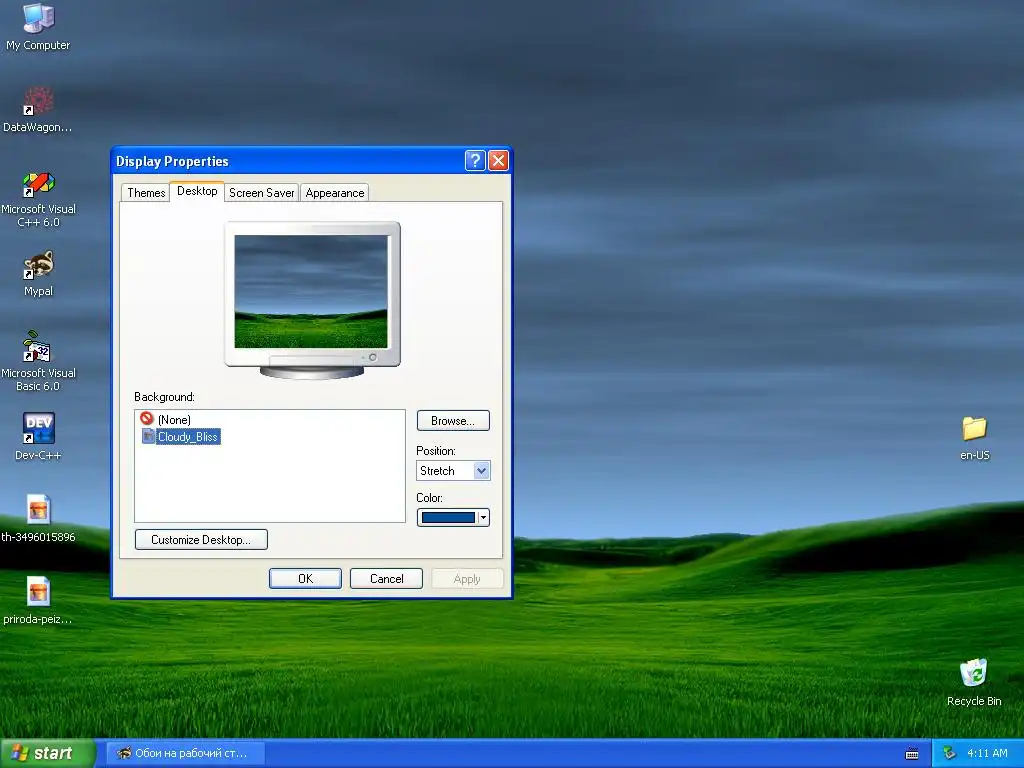Click the 4:11 AM clock
1024x768 pixels.
tap(987, 754)
